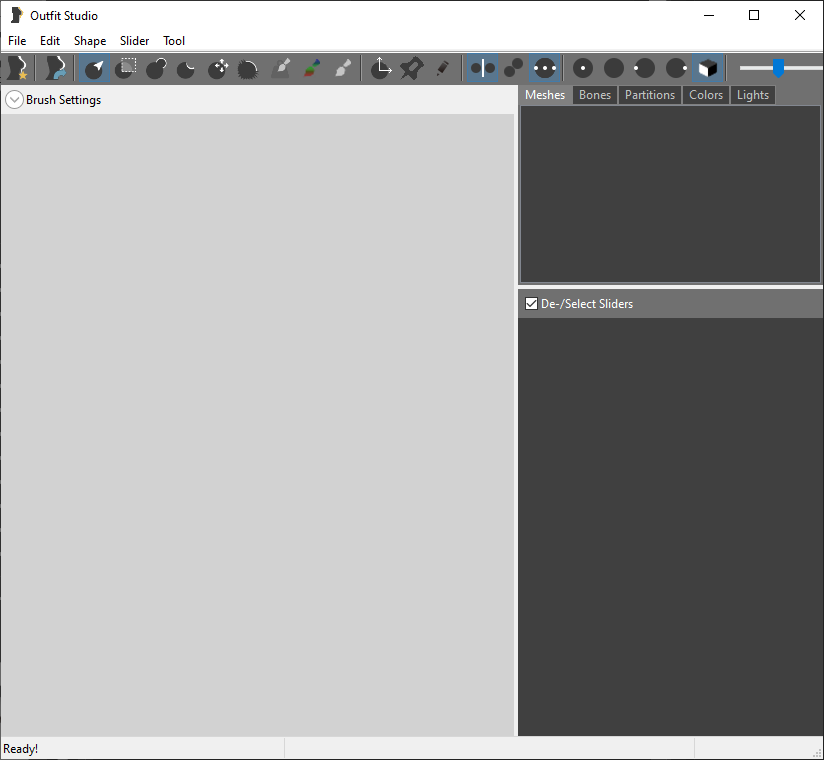This screenshot has height=760, width=824.
Task: Click the silhouette icon with blue arrow
Action: coord(55,68)
